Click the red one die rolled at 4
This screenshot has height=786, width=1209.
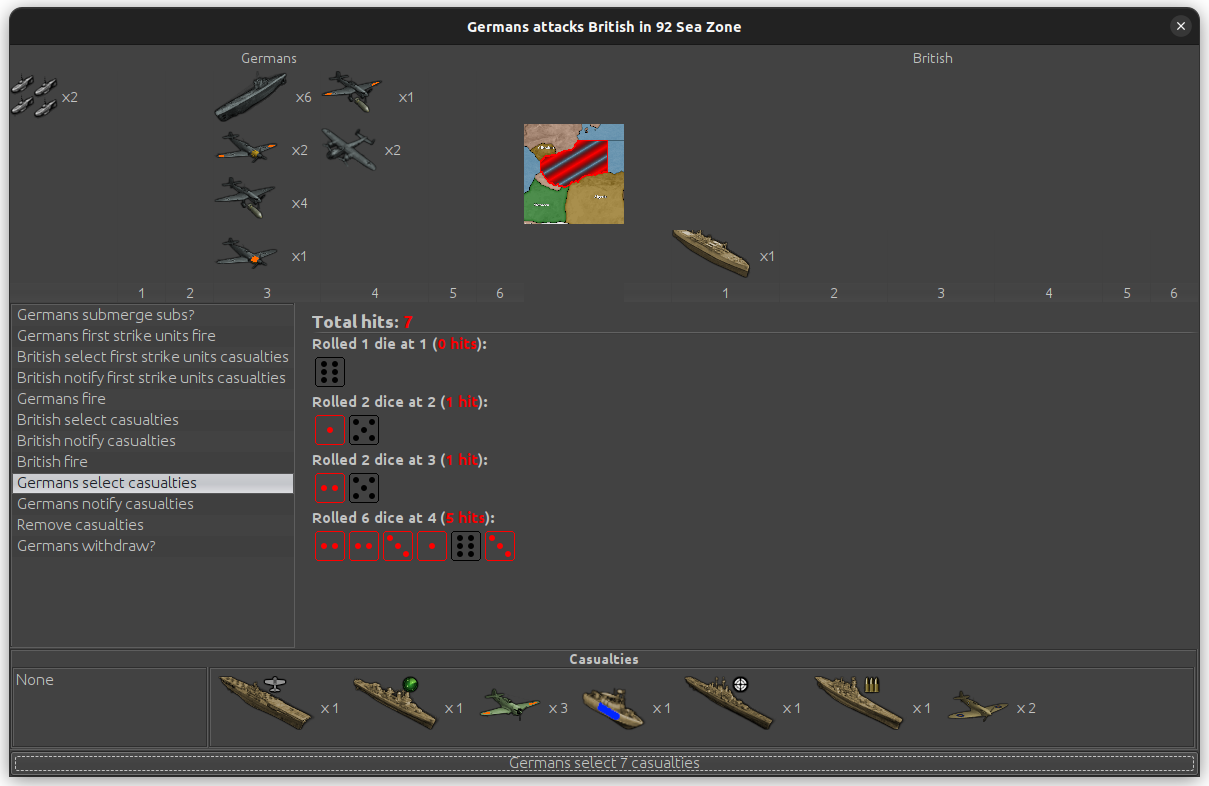click(x=432, y=546)
